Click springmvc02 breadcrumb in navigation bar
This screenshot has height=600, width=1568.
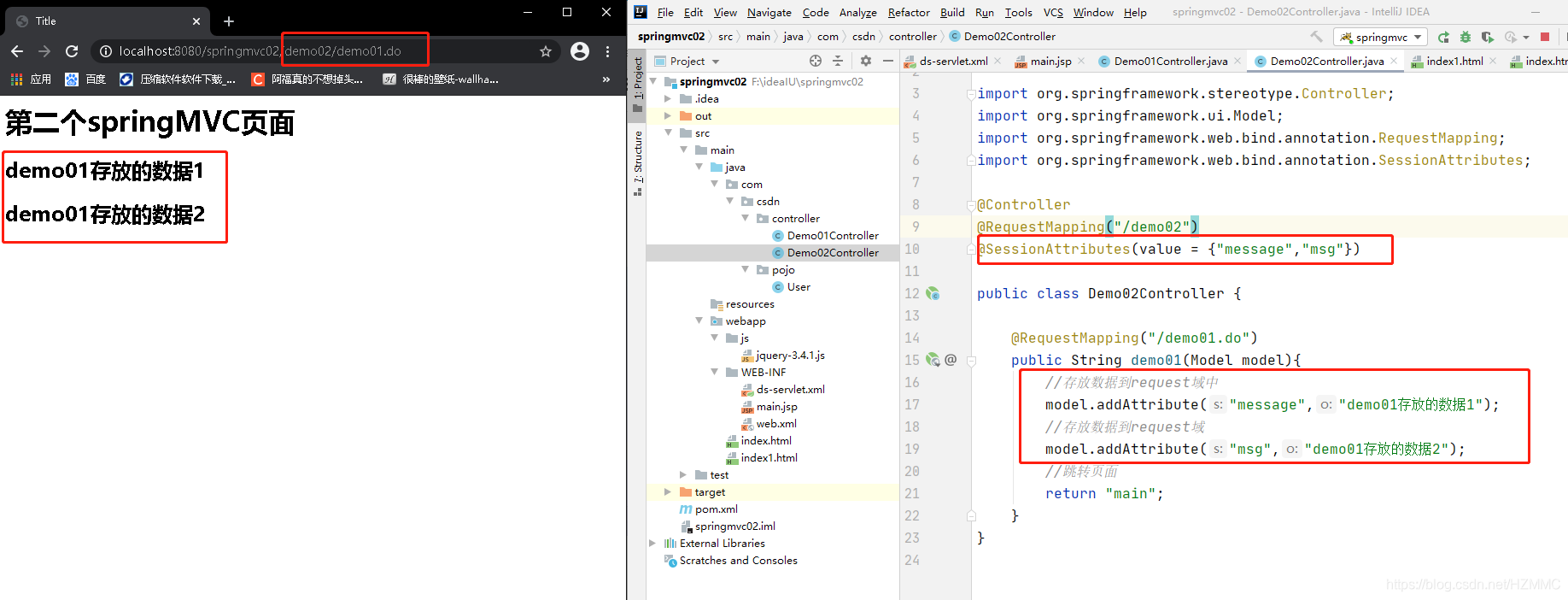(x=671, y=37)
